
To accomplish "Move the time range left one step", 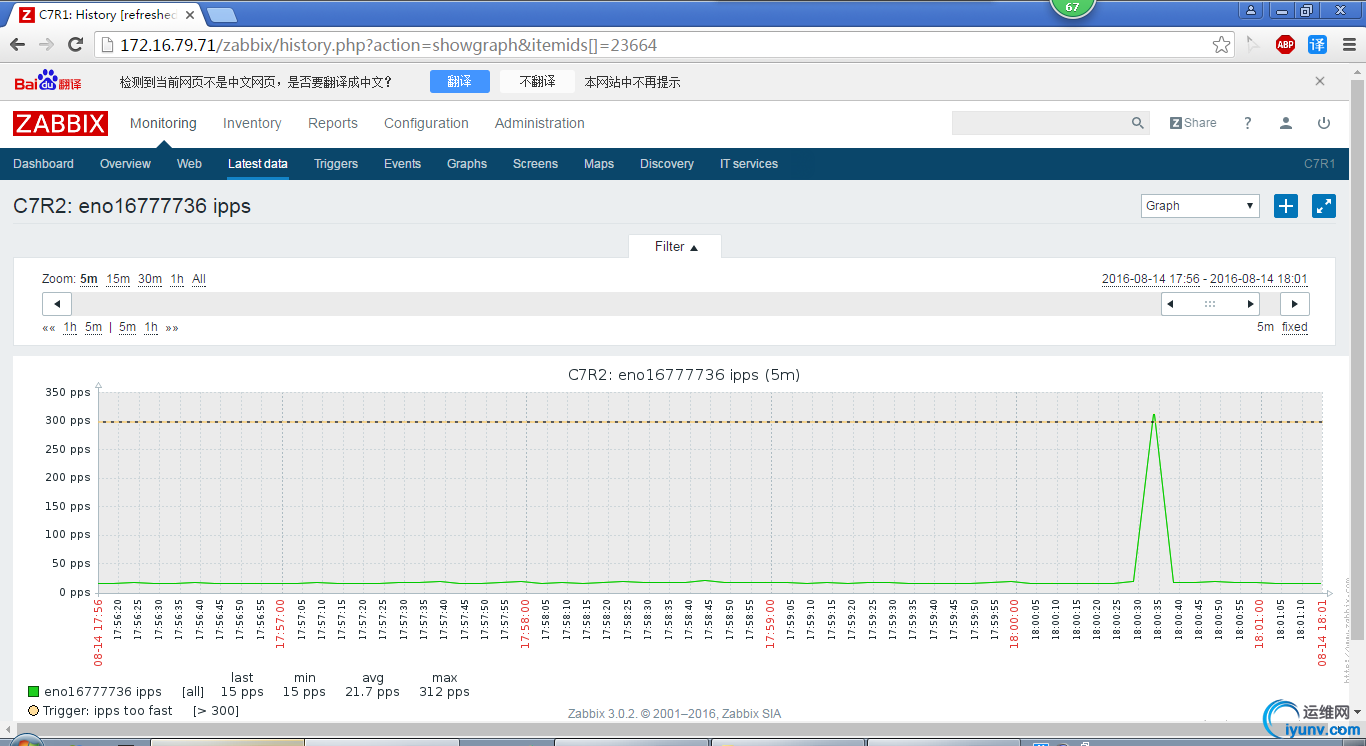I will (57, 304).
